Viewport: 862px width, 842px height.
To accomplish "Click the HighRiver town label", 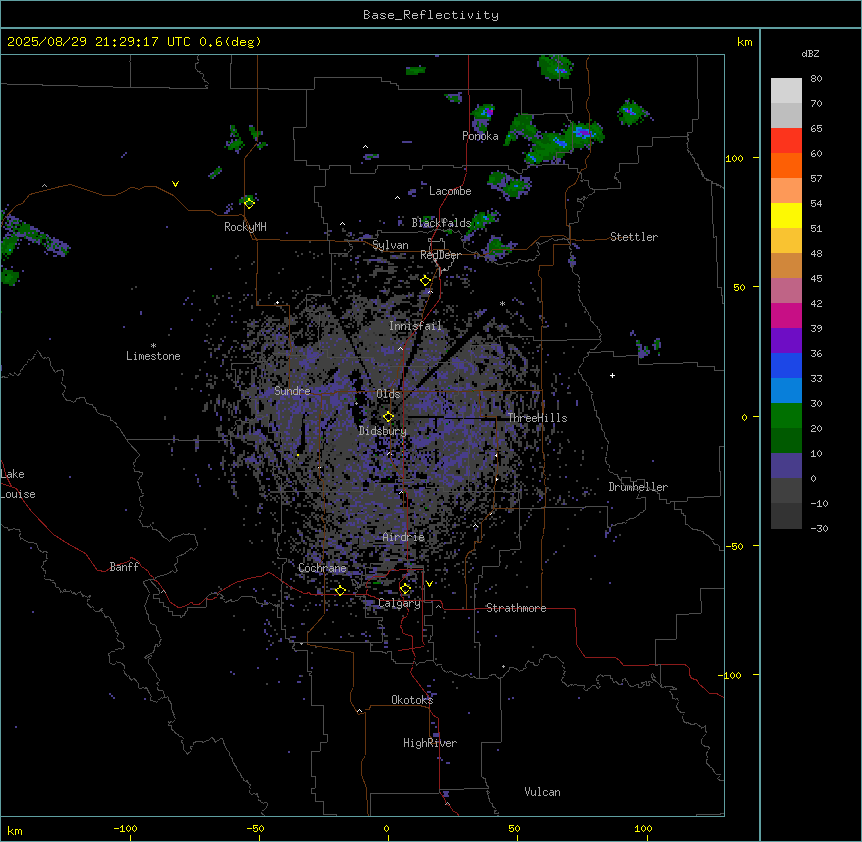I will (x=430, y=743).
